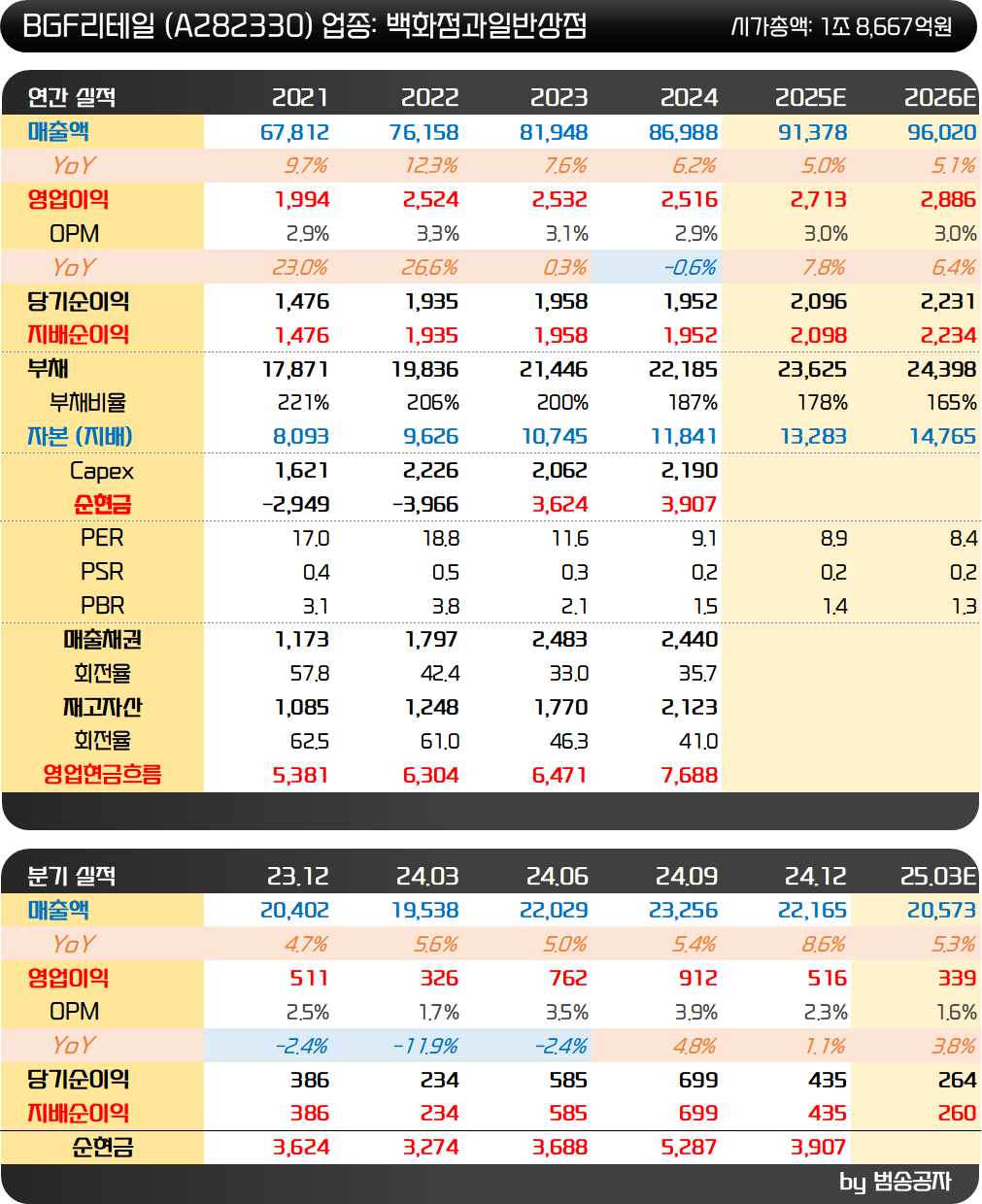Image resolution: width=982 pixels, height=1204 pixels.
Task: Click the PSR row label
Action: click(x=102, y=572)
